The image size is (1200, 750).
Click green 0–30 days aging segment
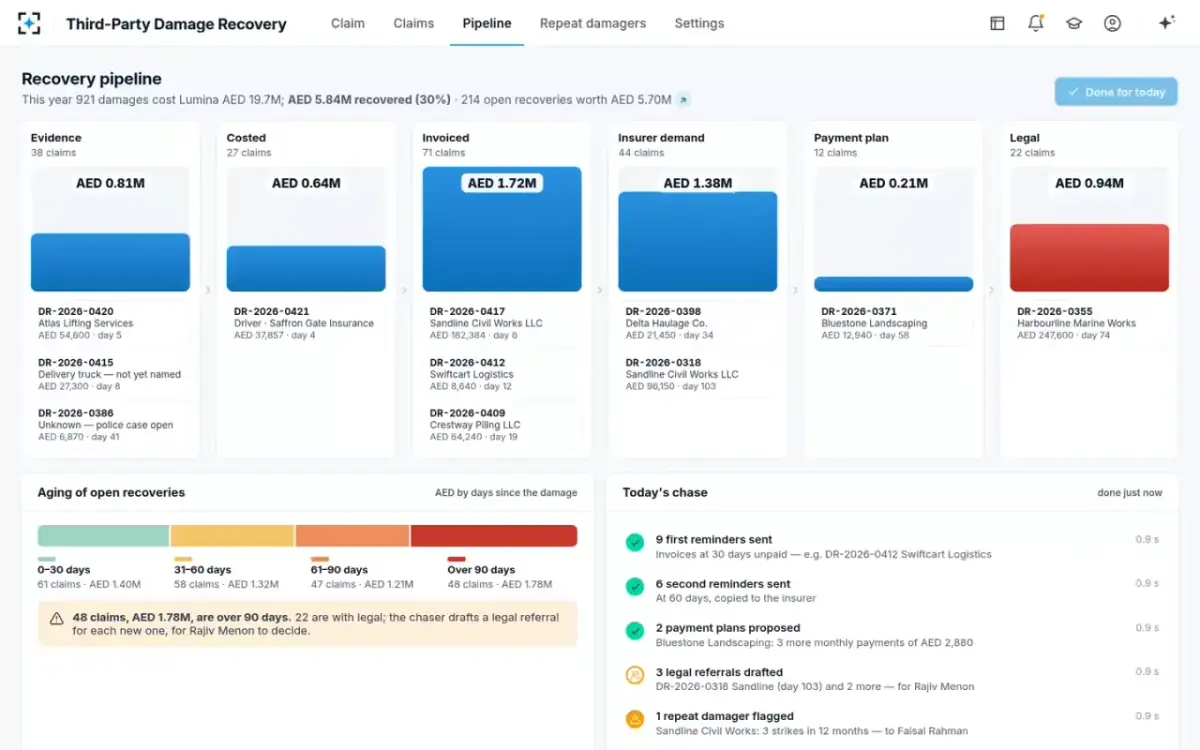click(103, 536)
